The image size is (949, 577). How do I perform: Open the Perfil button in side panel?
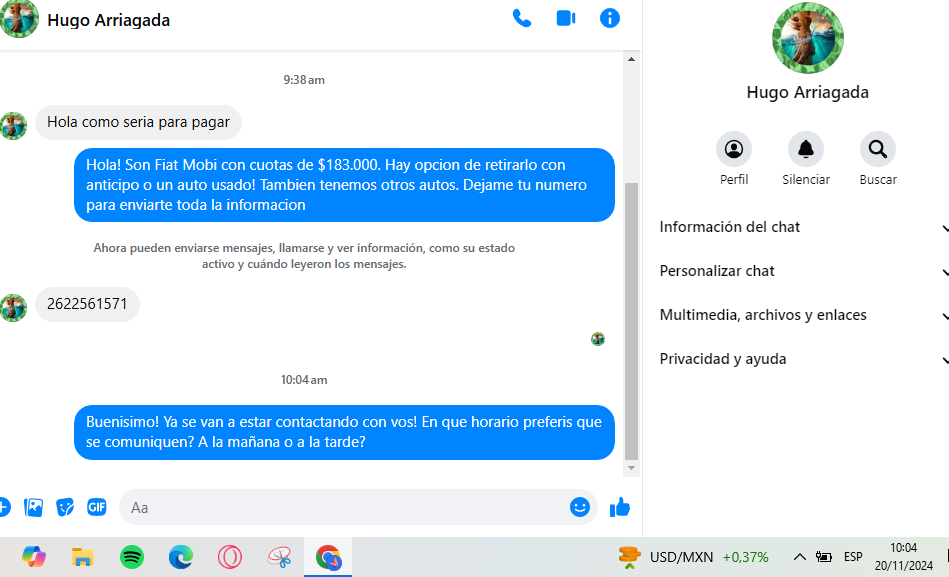734,150
